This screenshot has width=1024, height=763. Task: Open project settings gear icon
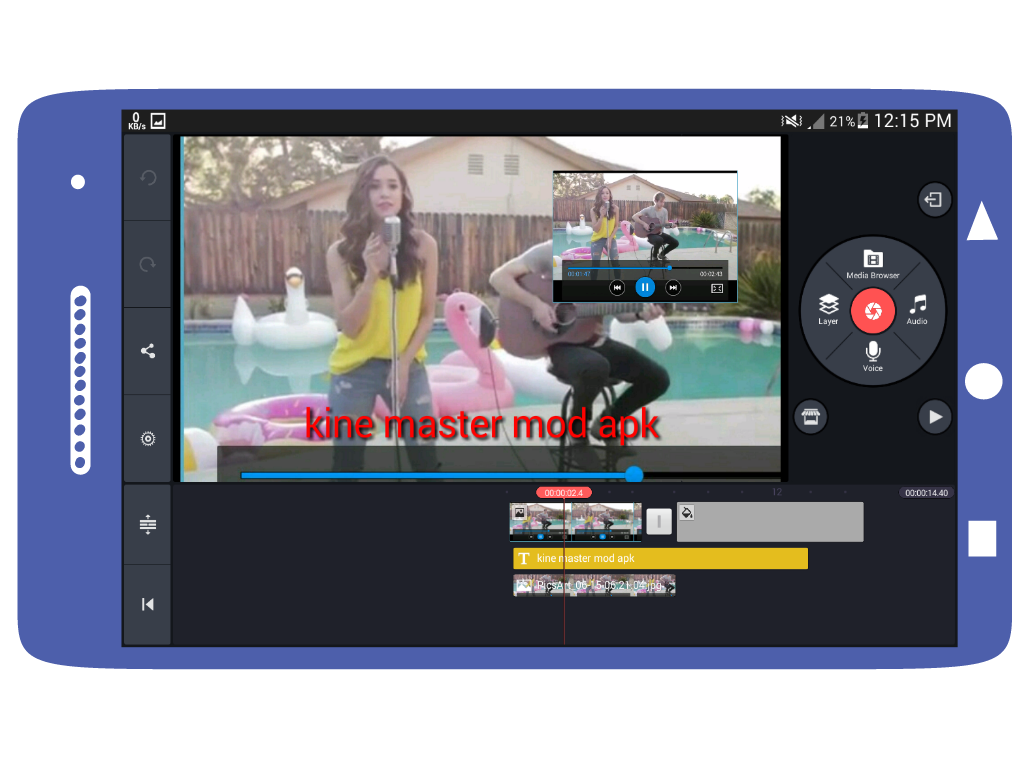coord(148,439)
